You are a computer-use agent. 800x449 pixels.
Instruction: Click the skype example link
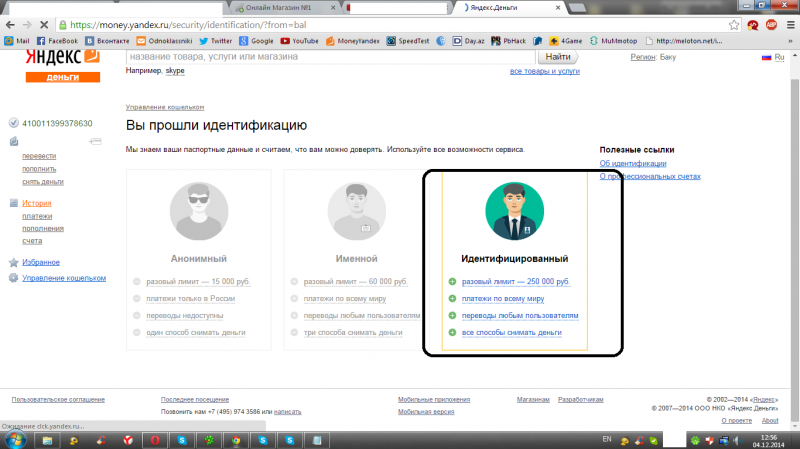pyautogui.click(x=175, y=70)
